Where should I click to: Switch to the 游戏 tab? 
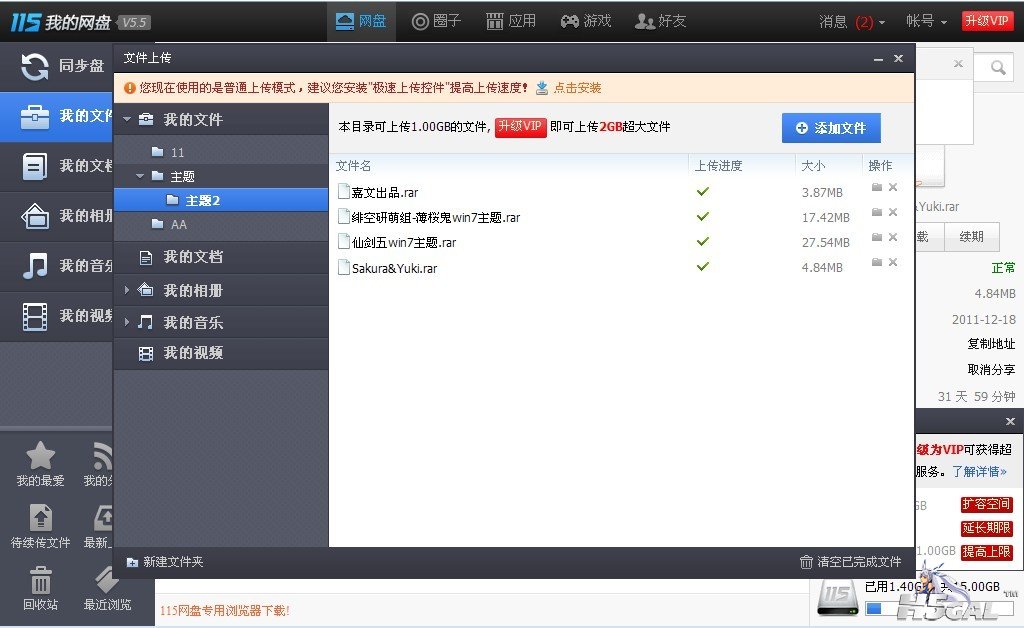tap(585, 21)
